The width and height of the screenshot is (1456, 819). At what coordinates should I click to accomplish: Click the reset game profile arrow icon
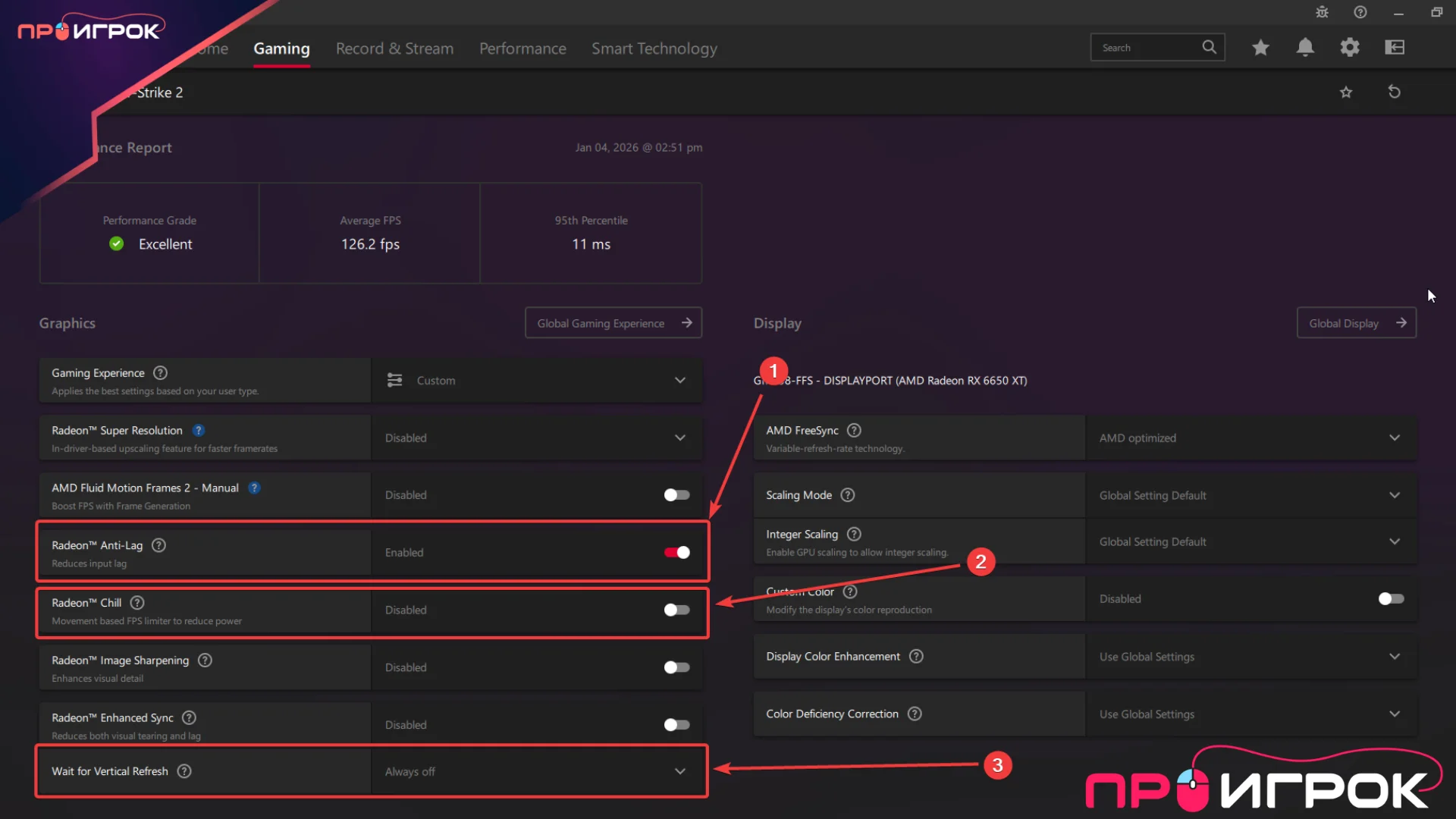(1394, 92)
